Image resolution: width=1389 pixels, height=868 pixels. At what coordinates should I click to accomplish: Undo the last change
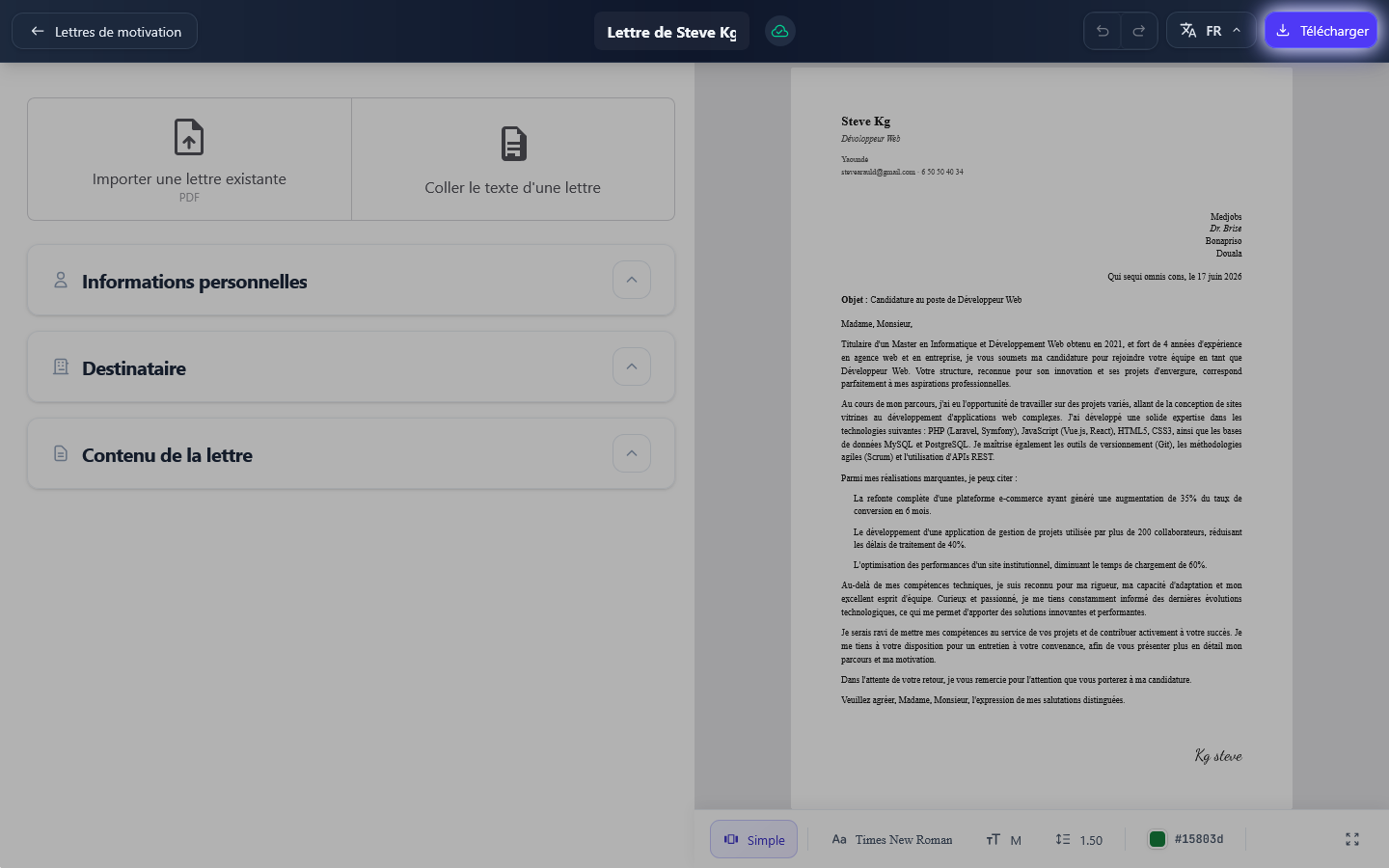pos(1103,31)
